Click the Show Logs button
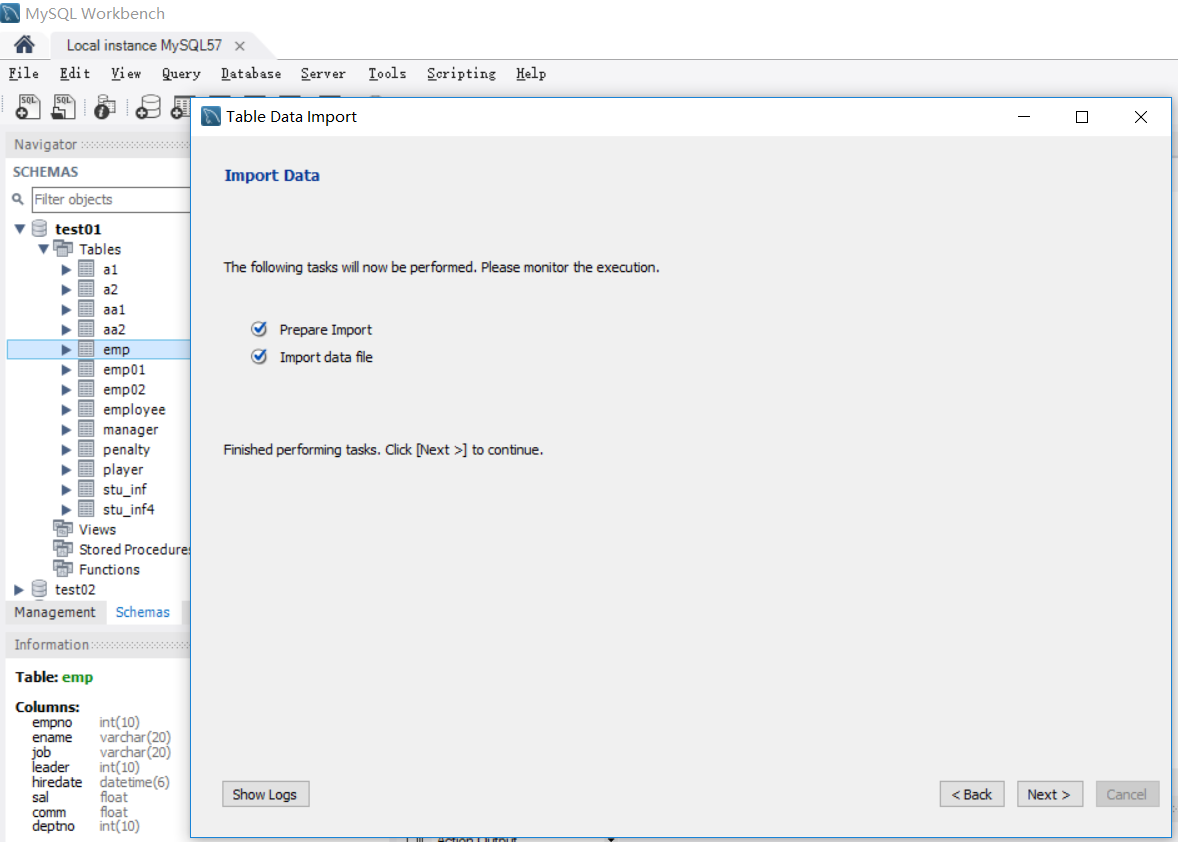1178x842 pixels. click(x=265, y=794)
